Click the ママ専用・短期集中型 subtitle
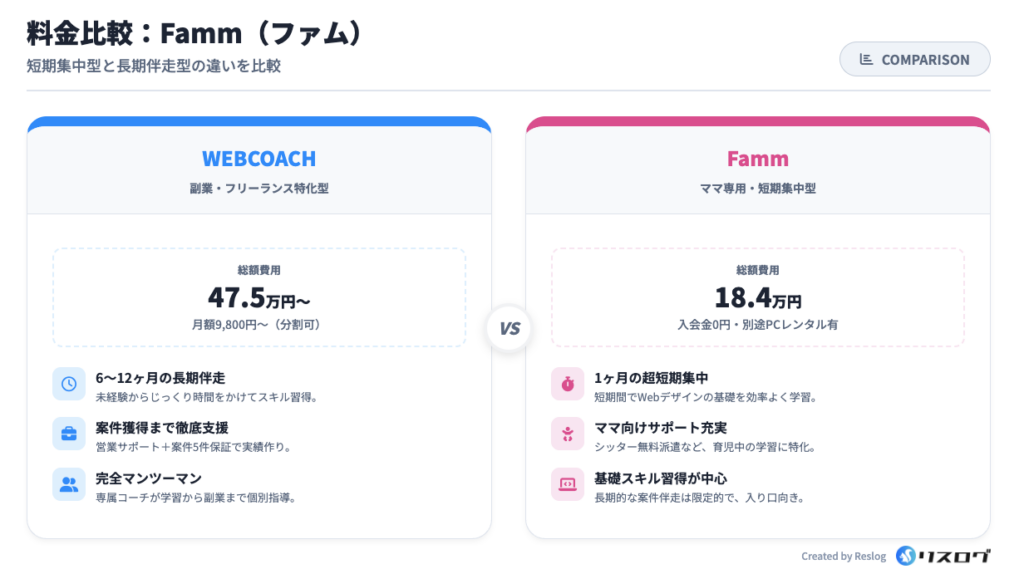 click(x=757, y=187)
